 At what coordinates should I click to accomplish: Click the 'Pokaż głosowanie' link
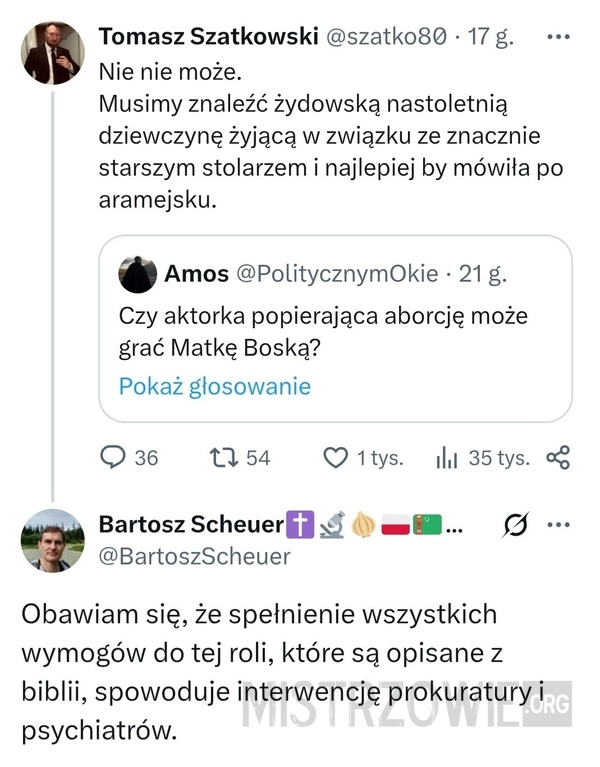[214, 386]
